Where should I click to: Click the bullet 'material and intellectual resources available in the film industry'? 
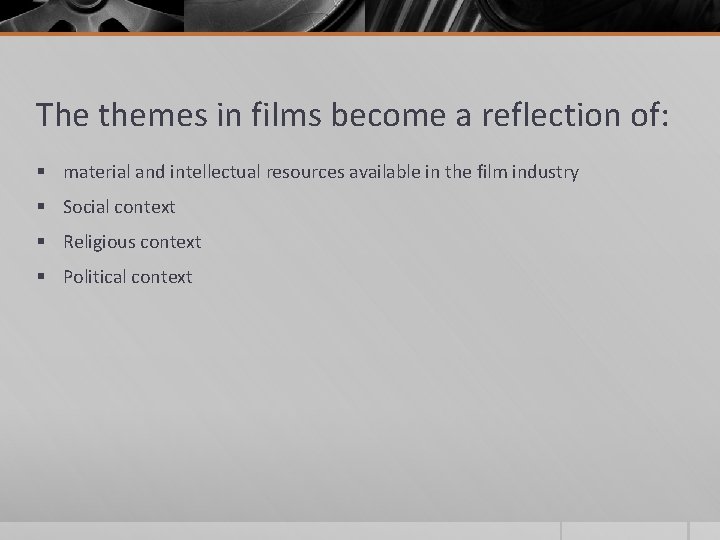tap(321, 172)
